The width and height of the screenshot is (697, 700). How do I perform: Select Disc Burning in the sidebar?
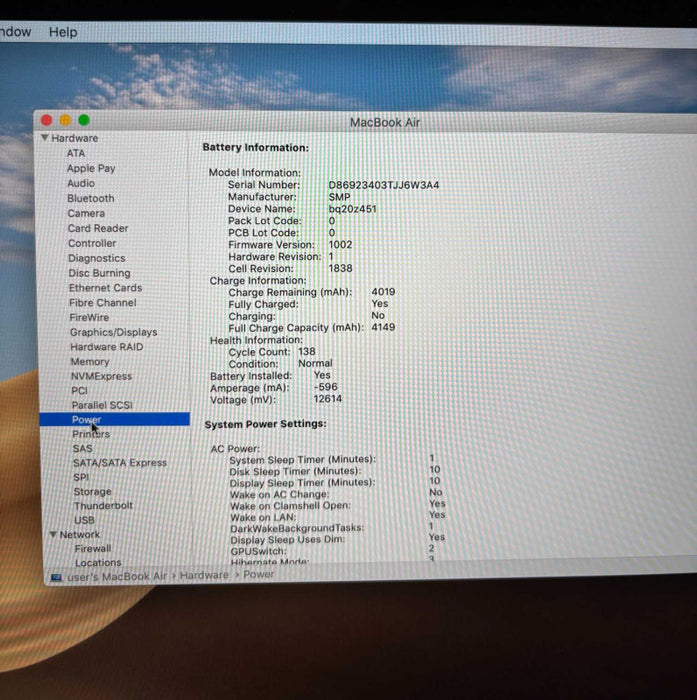(x=99, y=273)
